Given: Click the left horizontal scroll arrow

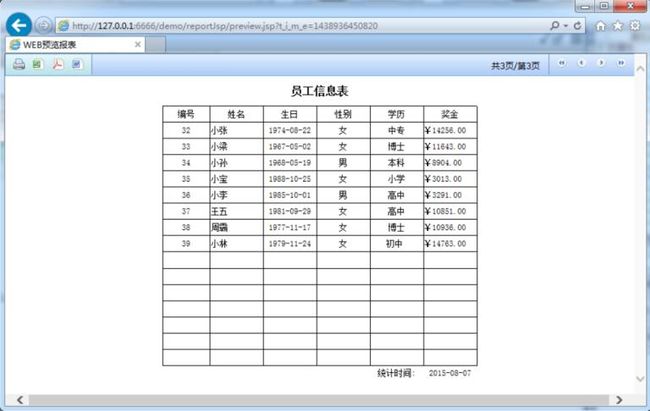Looking at the screenshot, I should click(20, 400).
